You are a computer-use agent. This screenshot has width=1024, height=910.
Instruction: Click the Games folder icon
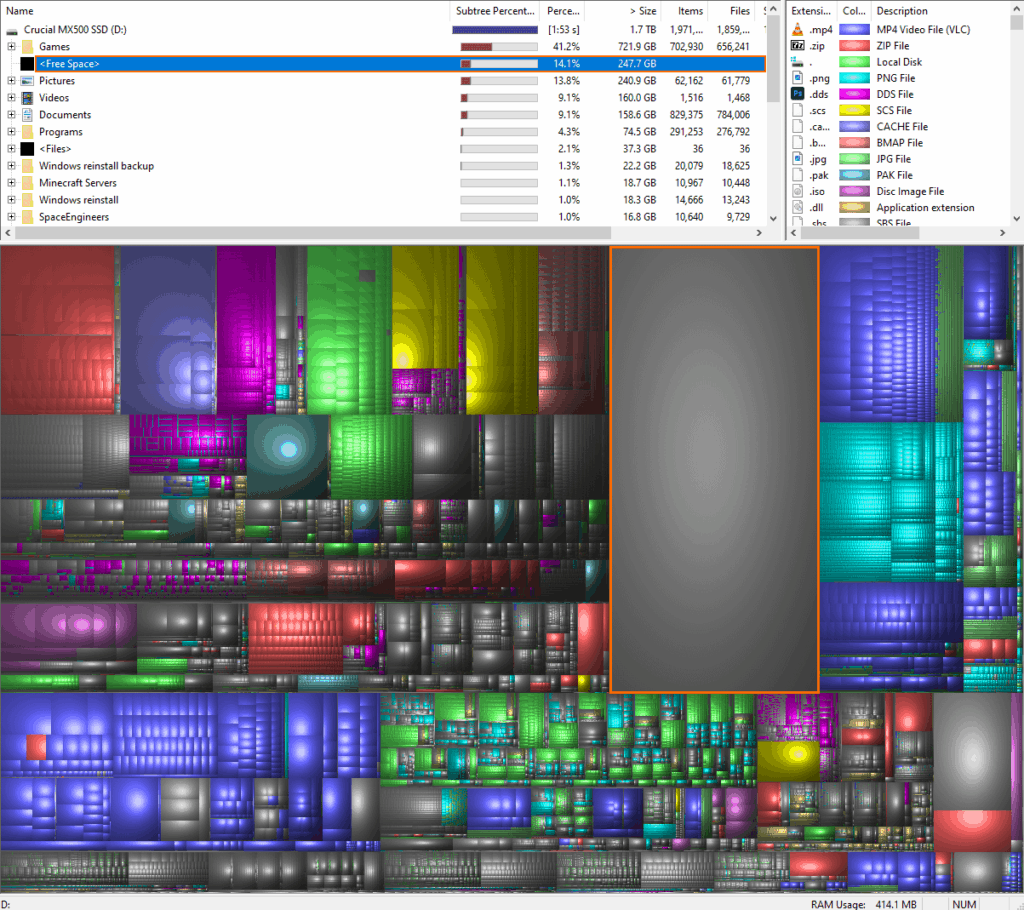pos(27,47)
